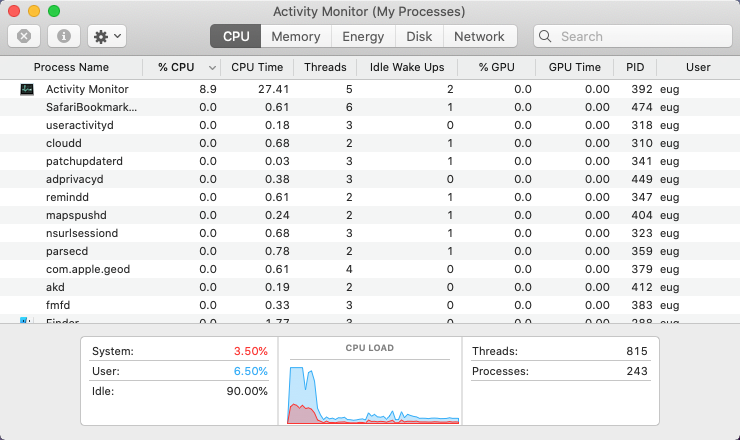The width and height of the screenshot is (740, 440).
Task: Select the parsecd process
Action: pyautogui.click(x=370, y=251)
